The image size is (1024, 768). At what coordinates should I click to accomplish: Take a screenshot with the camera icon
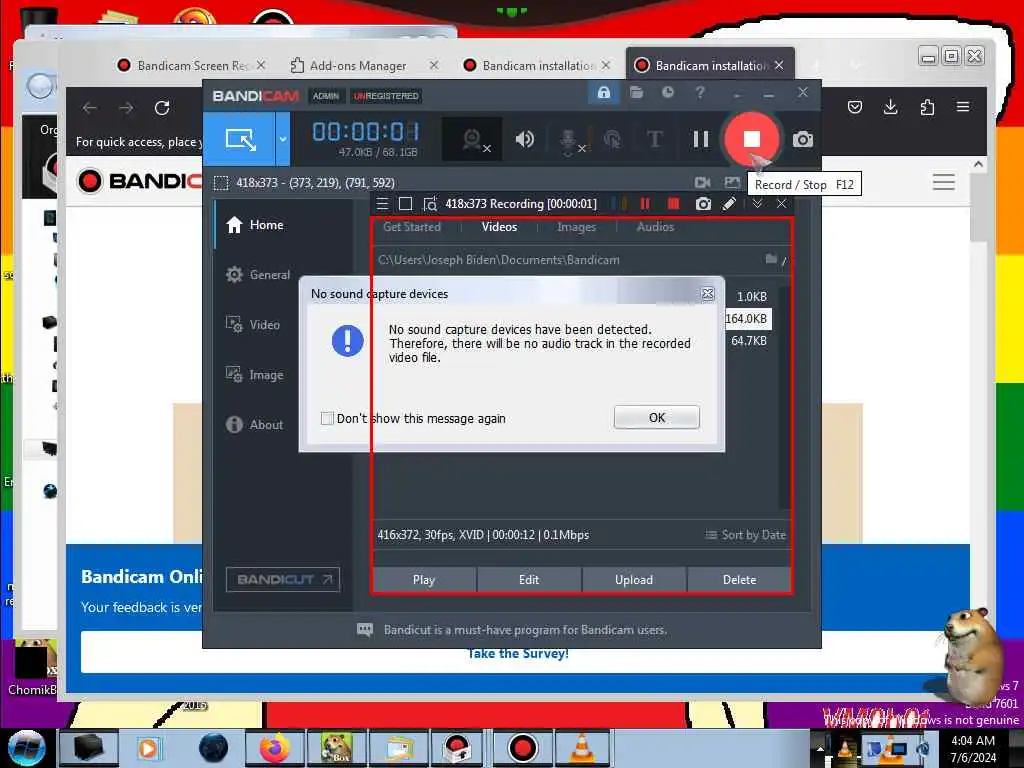pos(803,139)
